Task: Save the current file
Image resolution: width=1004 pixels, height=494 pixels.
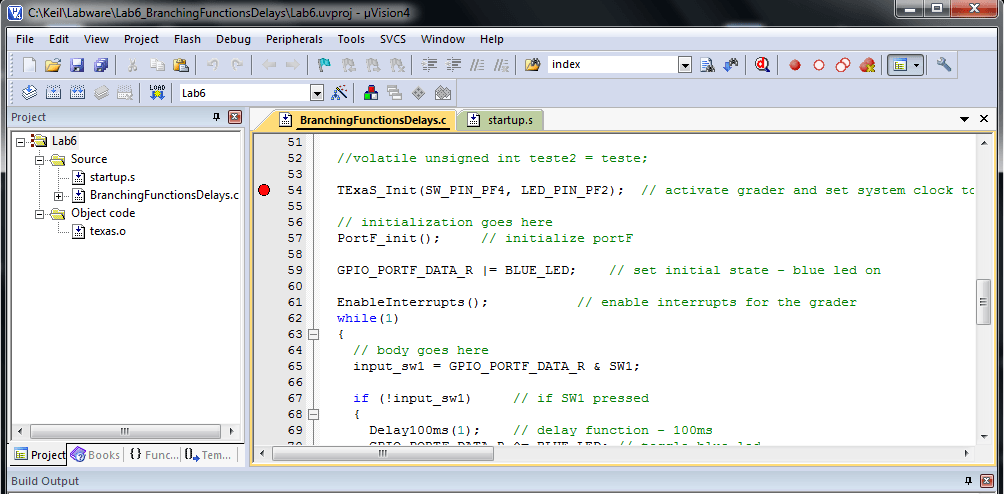Action: click(x=77, y=65)
